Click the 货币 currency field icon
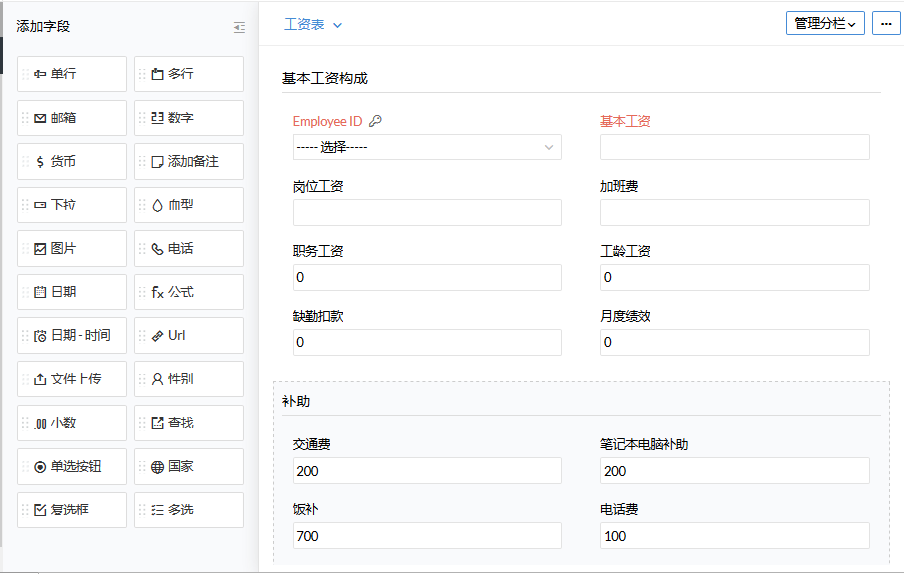The width and height of the screenshot is (904, 574). pyautogui.click(x=40, y=162)
